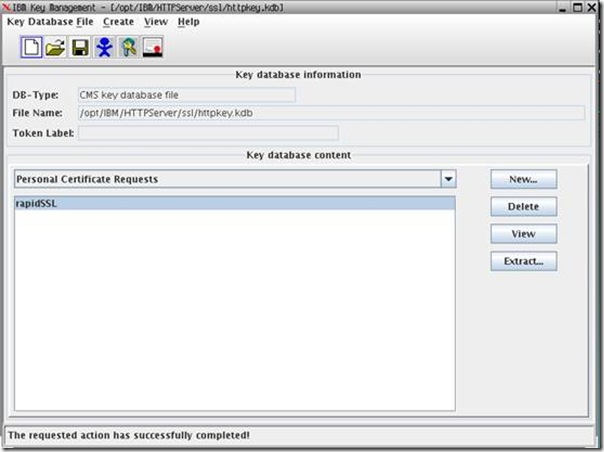Minimize the IBM Key Management window
The height and width of the screenshot is (452, 604).
tap(563, 7)
